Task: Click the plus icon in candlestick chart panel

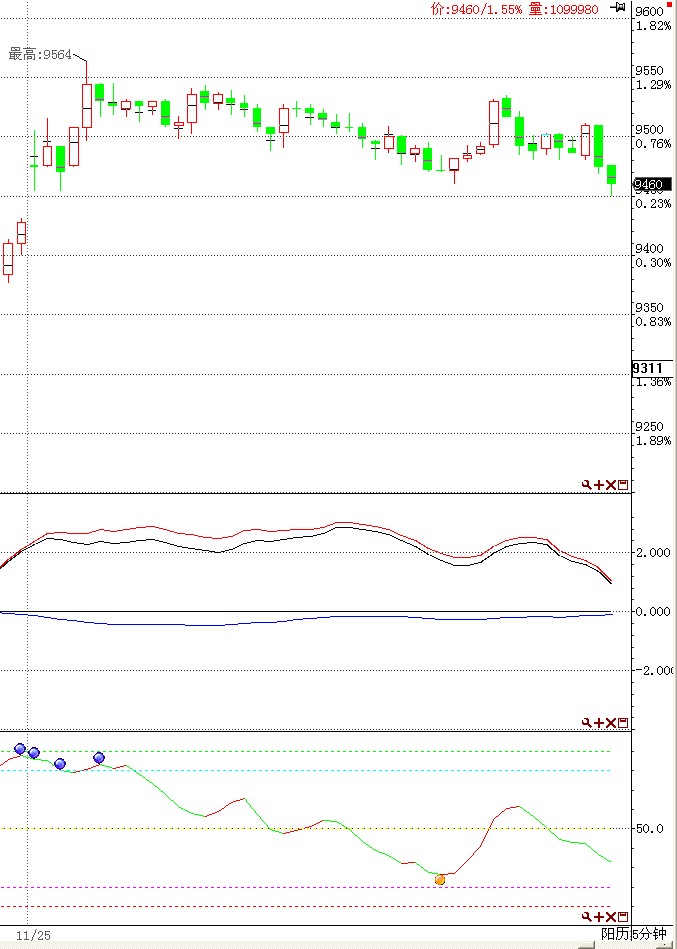Action: click(599, 485)
